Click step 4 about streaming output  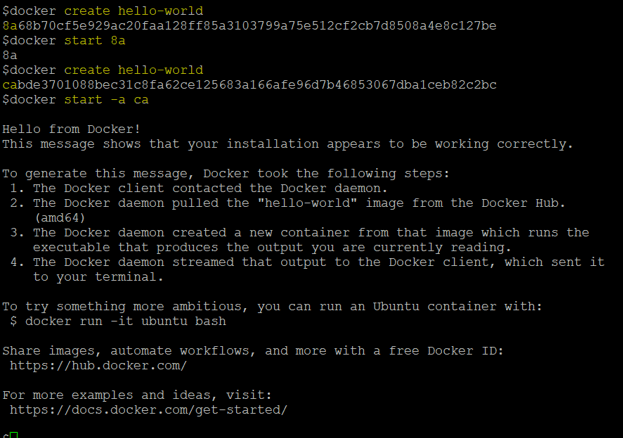(318, 262)
